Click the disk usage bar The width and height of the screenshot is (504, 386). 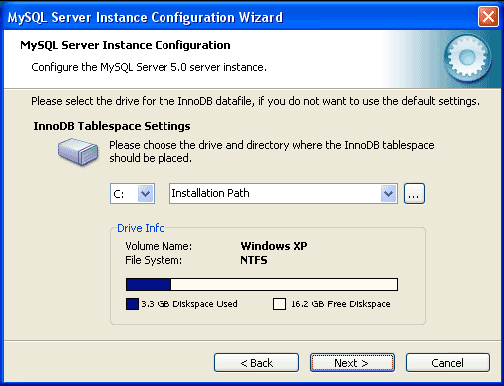click(x=262, y=285)
